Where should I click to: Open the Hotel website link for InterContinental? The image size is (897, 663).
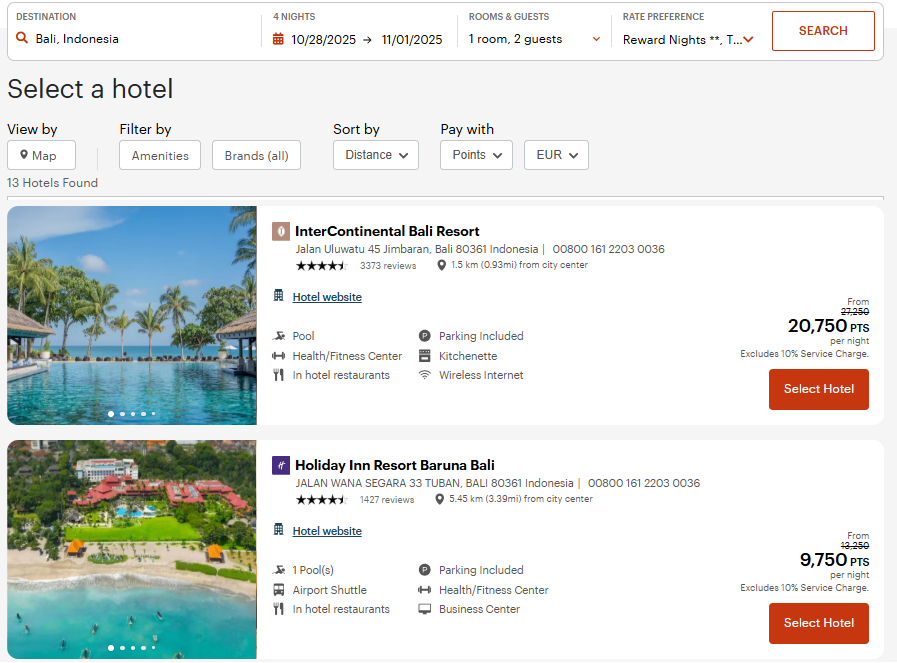click(x=326, y=296)
